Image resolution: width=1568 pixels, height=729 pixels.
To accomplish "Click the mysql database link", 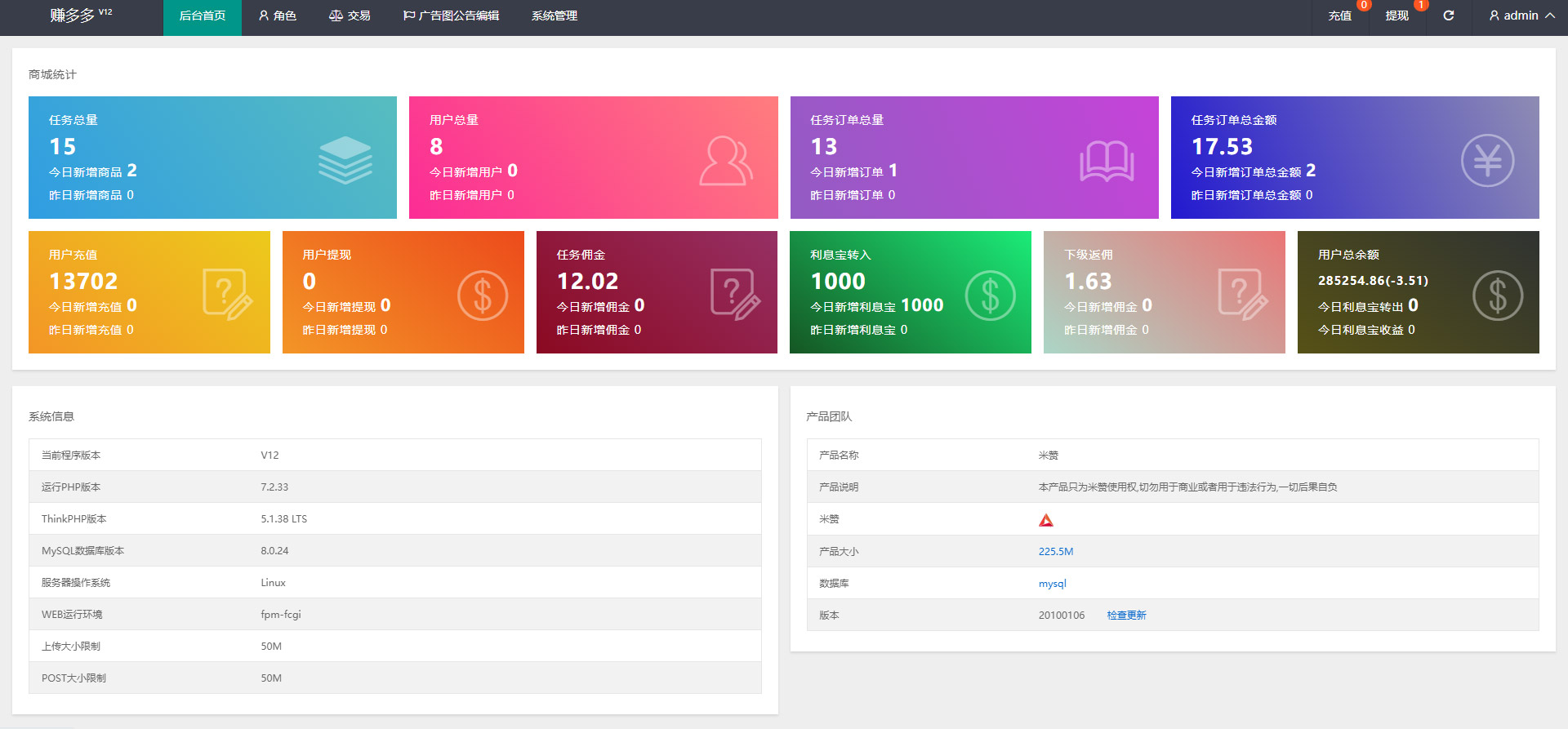I will (1052, 583).
